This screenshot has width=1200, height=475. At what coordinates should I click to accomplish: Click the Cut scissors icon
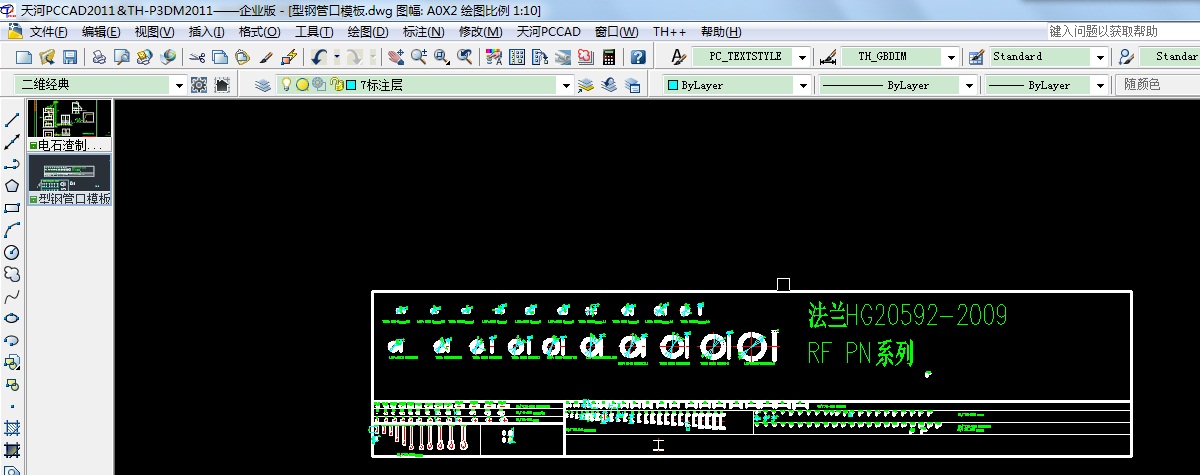pos(197,57)
